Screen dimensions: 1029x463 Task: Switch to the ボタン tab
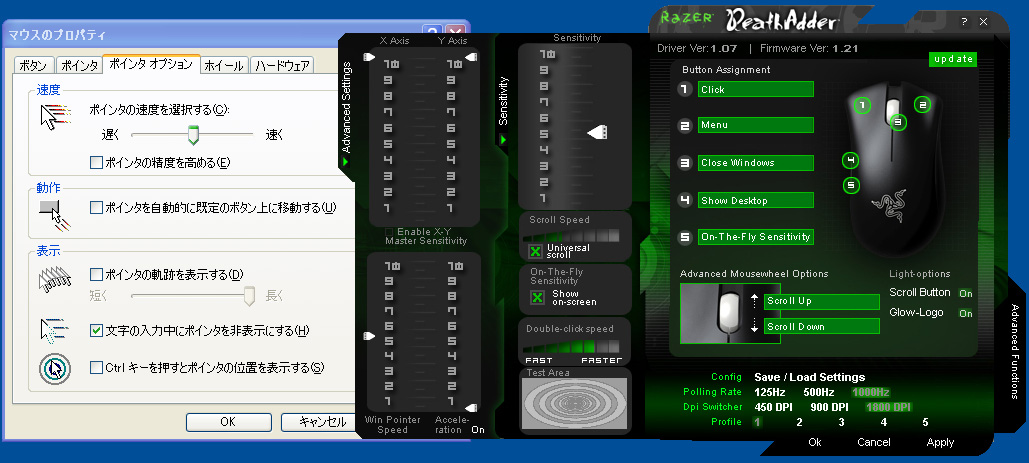33,66
